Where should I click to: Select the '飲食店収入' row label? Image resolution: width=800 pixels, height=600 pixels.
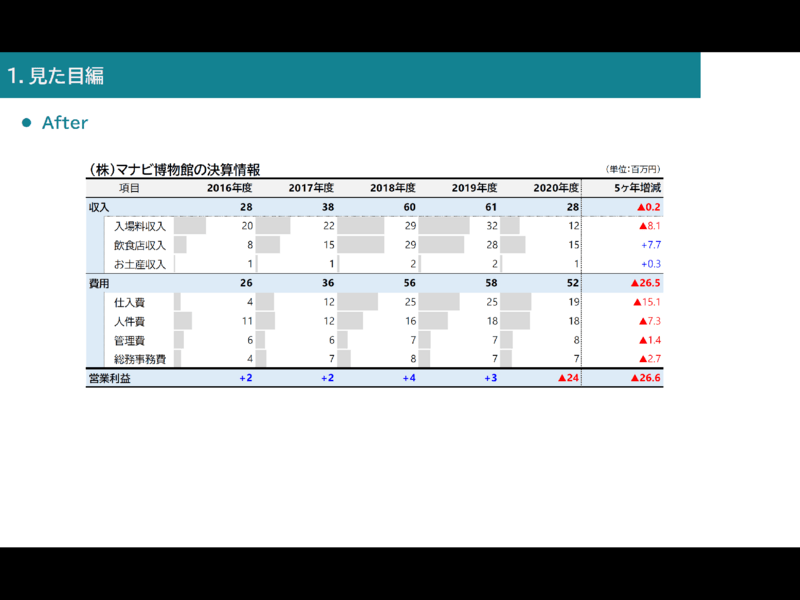140,245
